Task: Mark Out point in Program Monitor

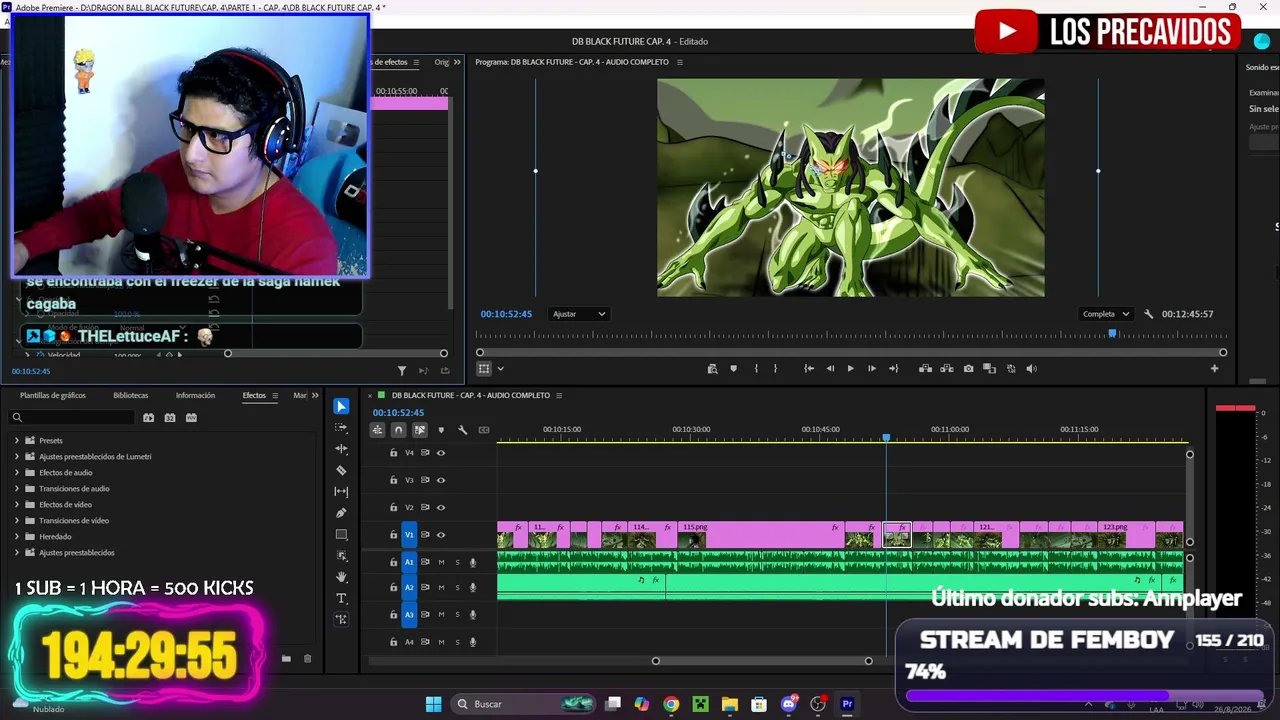Action: tap(775, 368)
